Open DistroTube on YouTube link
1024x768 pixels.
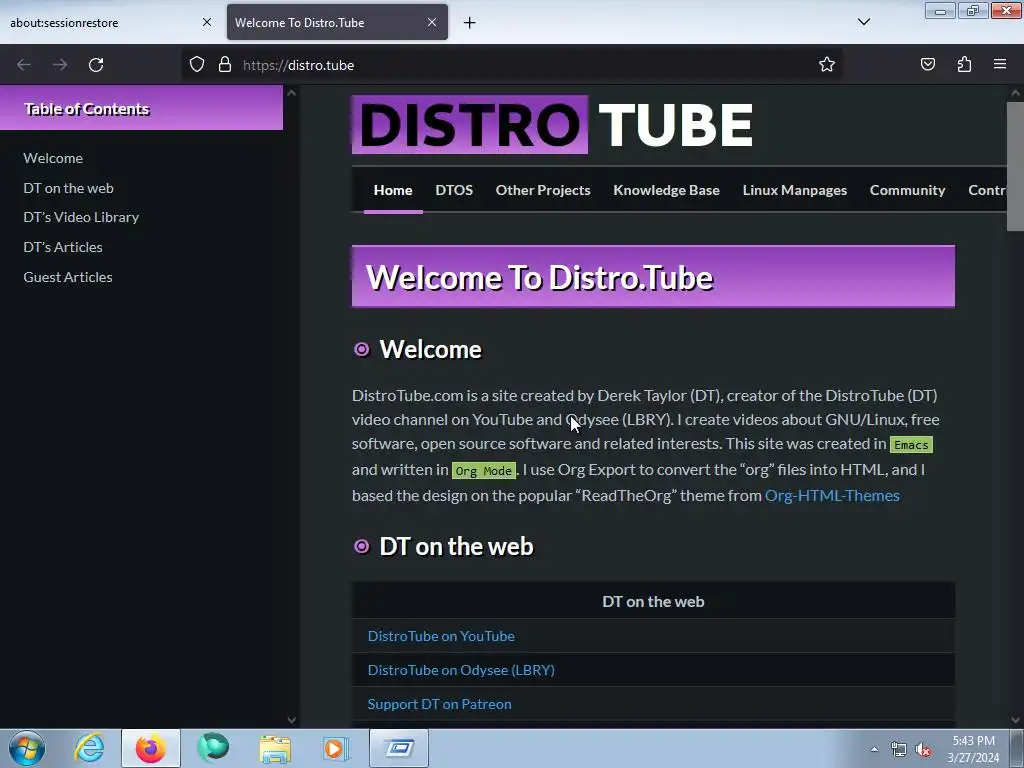tap(441, 636)
